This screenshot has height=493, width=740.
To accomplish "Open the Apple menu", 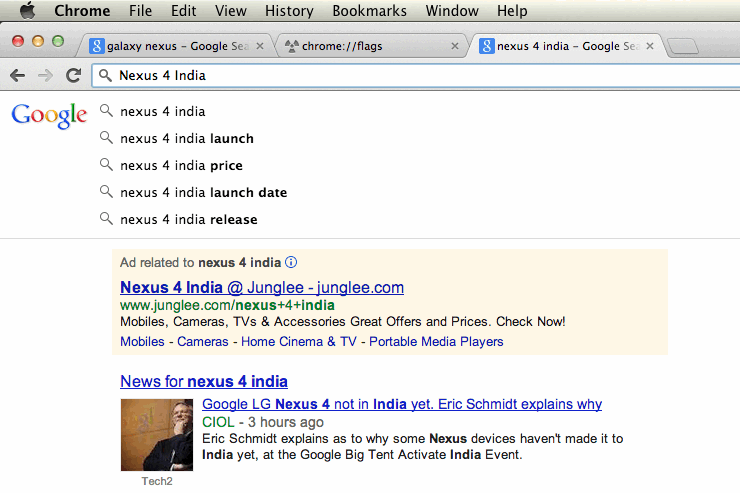I will [x=27, y=10].
